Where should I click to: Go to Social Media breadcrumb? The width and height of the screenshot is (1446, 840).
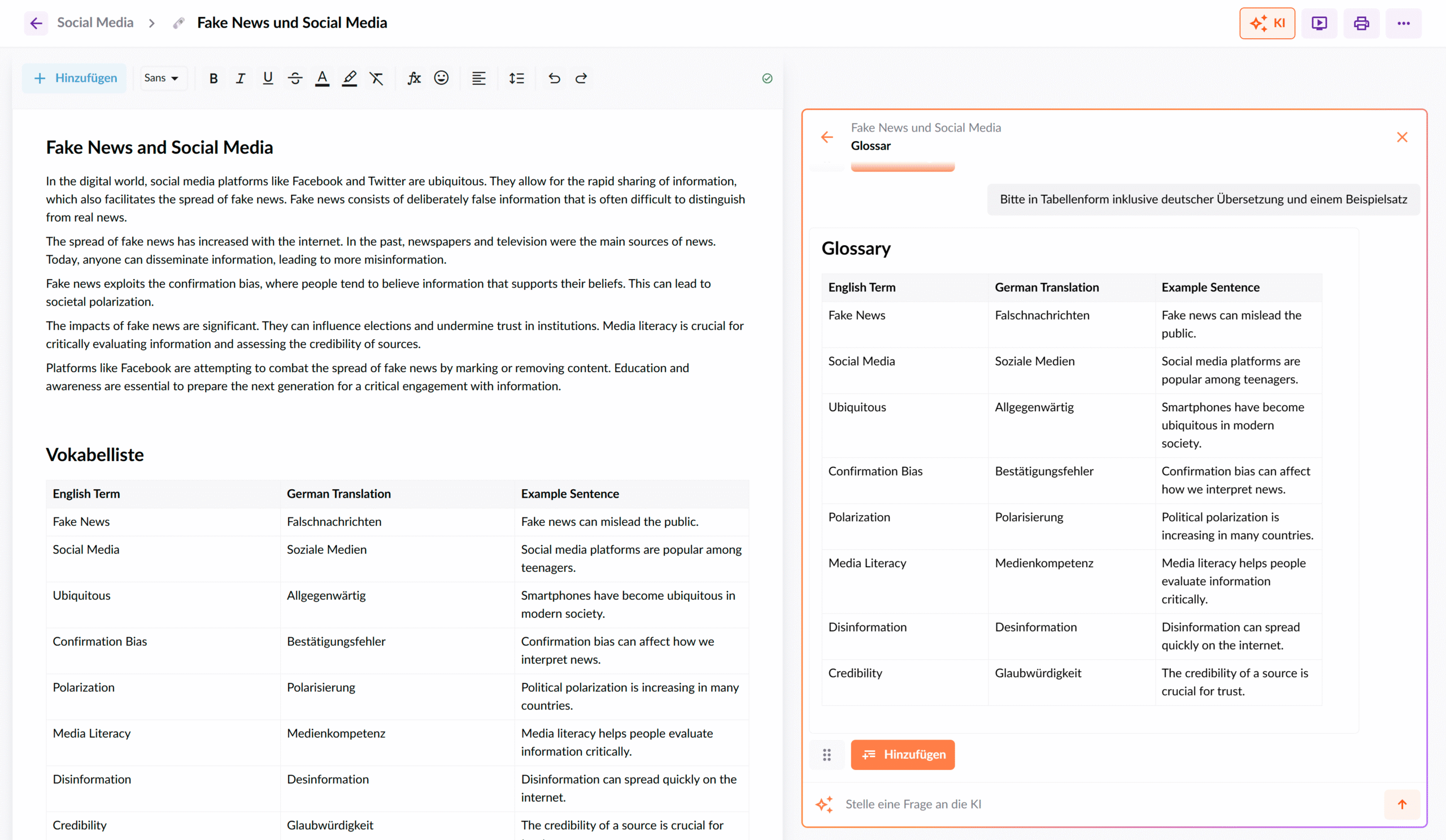tap(95, 23)
